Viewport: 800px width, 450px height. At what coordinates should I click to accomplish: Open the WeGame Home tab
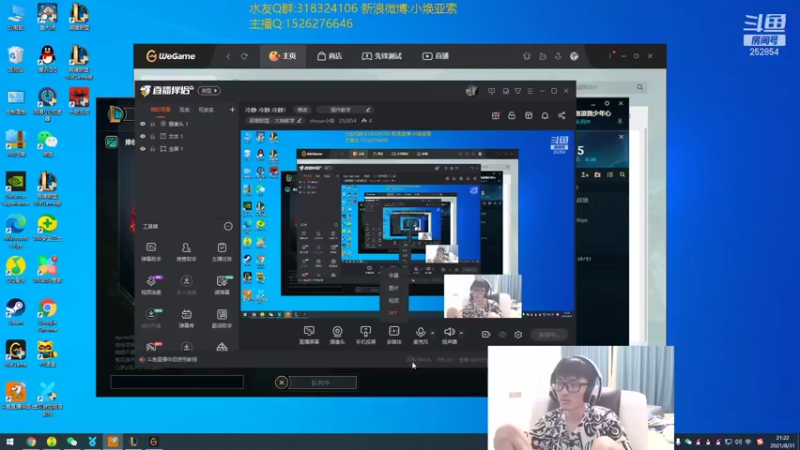[283, 56]
